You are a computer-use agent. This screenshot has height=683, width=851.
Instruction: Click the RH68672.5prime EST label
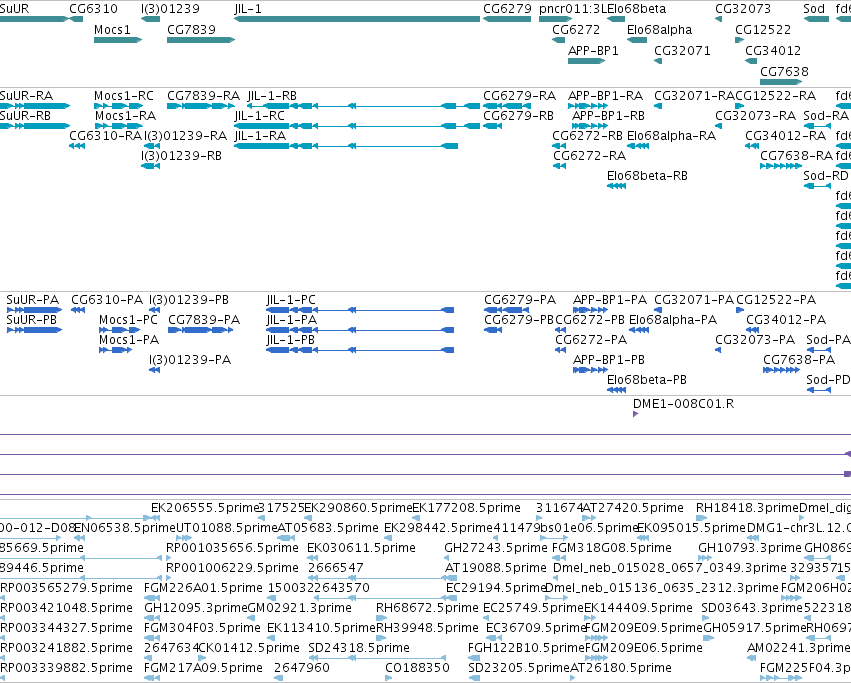point(427,608)
